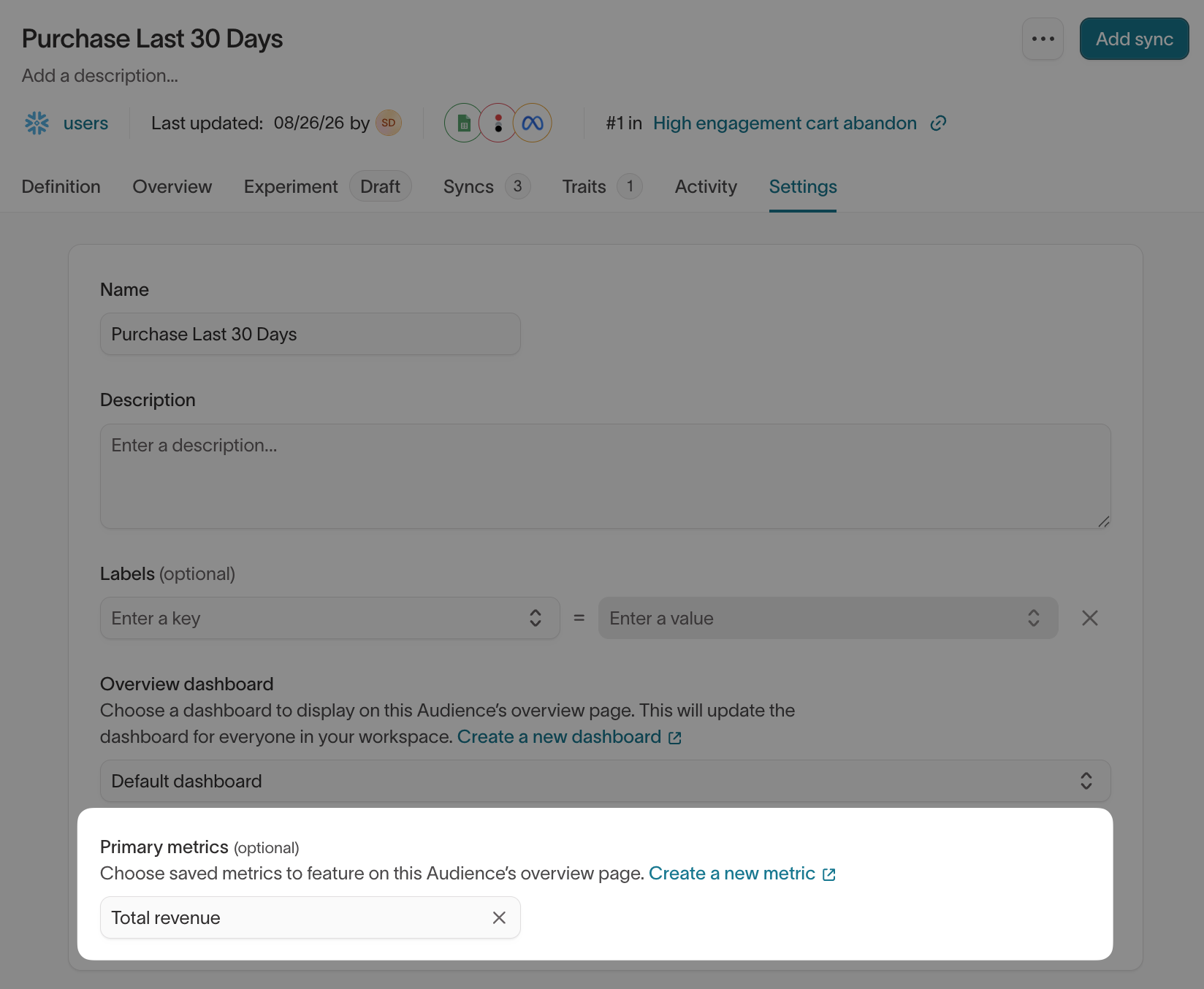Remove the Total revenue metric
The height and width of the screenshot is (989, 1204).
coord(499,917)
